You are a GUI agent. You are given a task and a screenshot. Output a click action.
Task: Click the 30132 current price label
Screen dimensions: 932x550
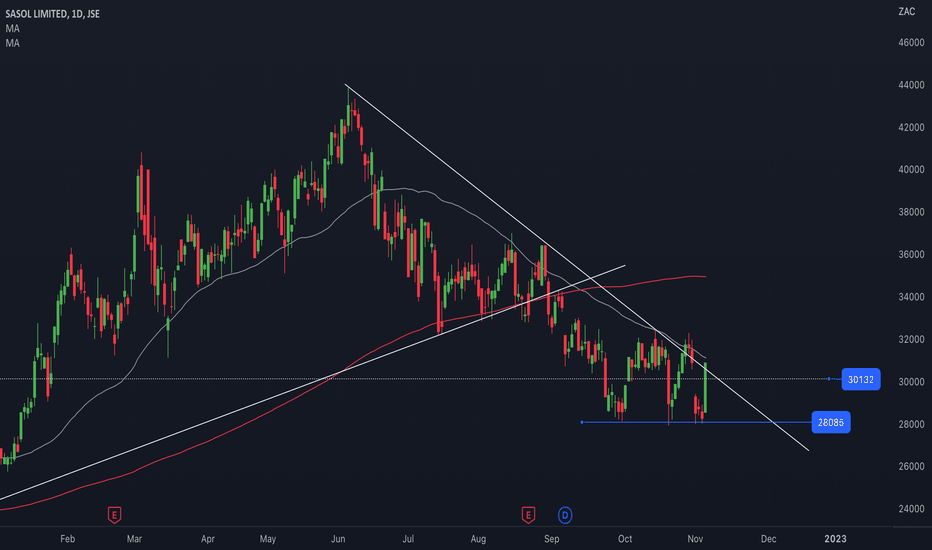click(x=861, y=379)
